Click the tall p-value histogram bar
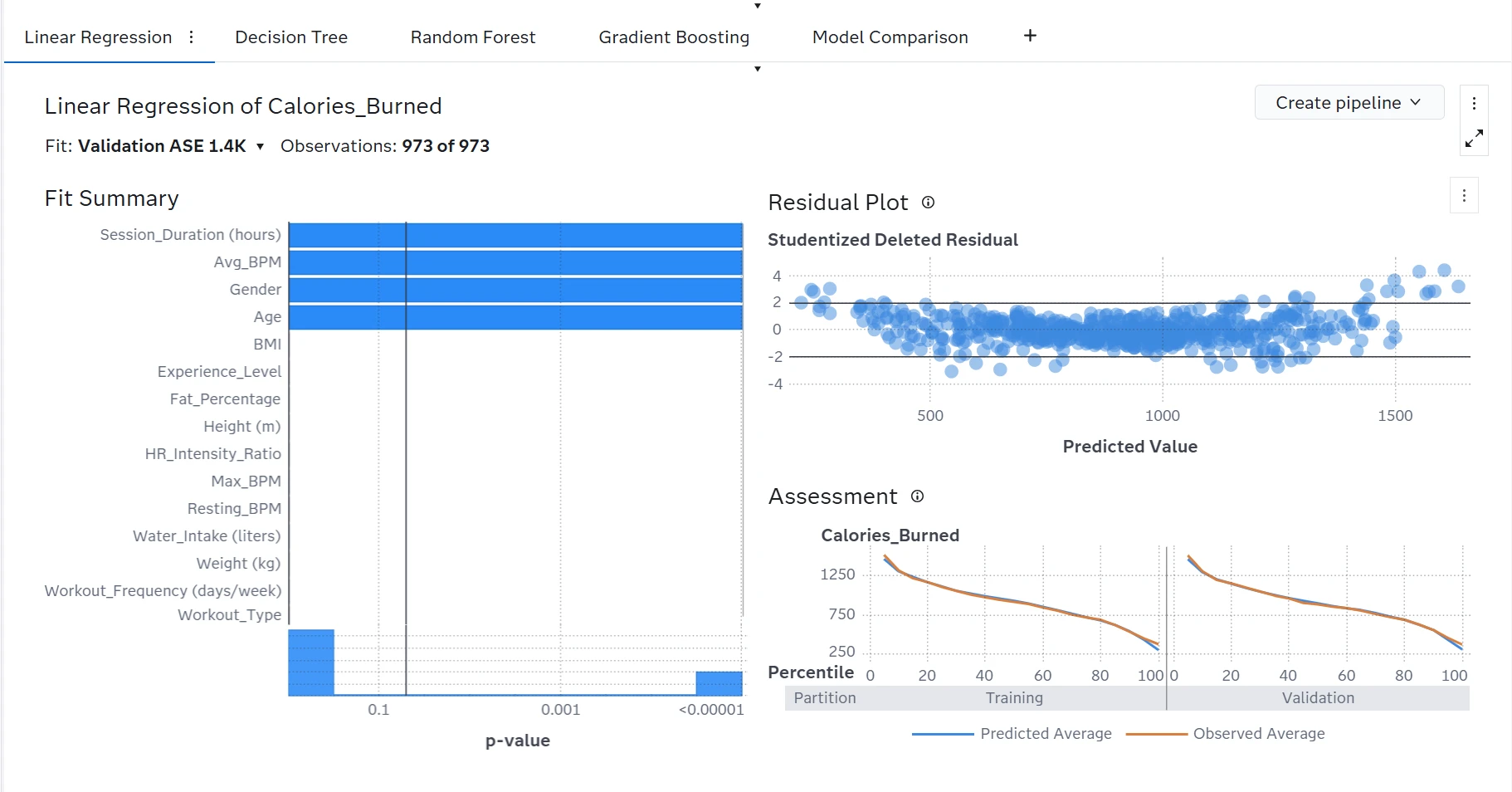The width and height of the screenshot is (1512, 792). (311, 662)
